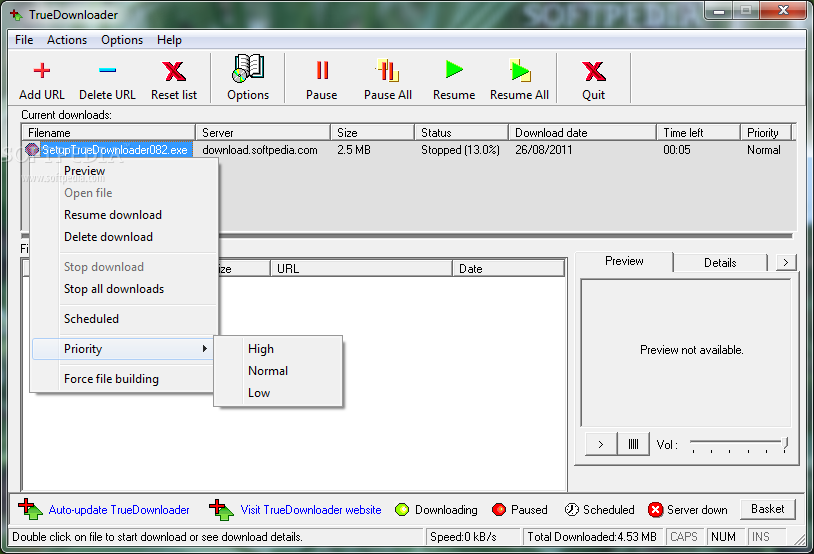
Task: Close the TrueDownloader window
Action: coord(784,10)
